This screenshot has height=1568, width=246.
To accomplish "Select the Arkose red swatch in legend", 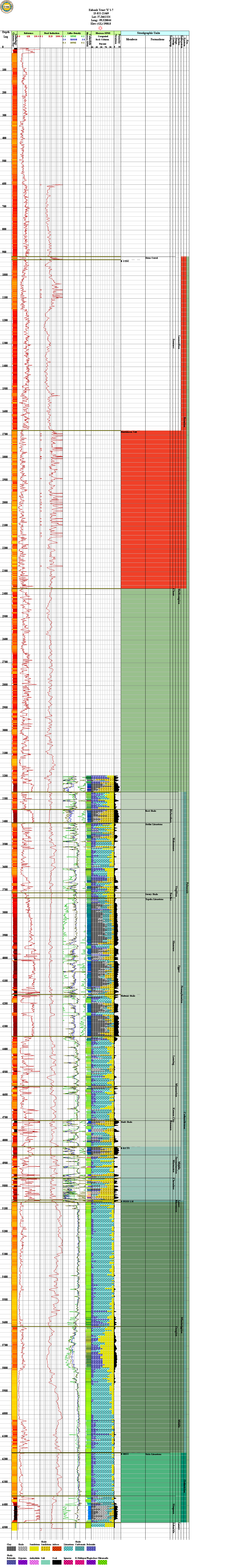I will tap(57, 1548).
